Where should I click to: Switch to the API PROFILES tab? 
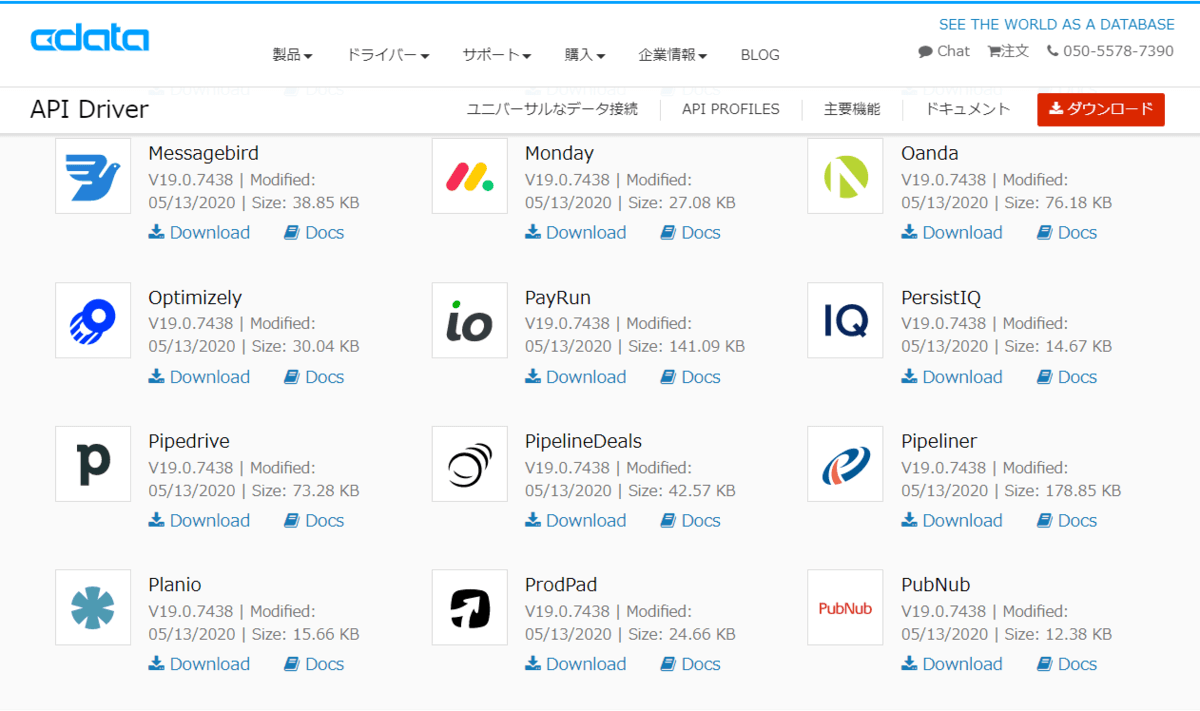730,109
